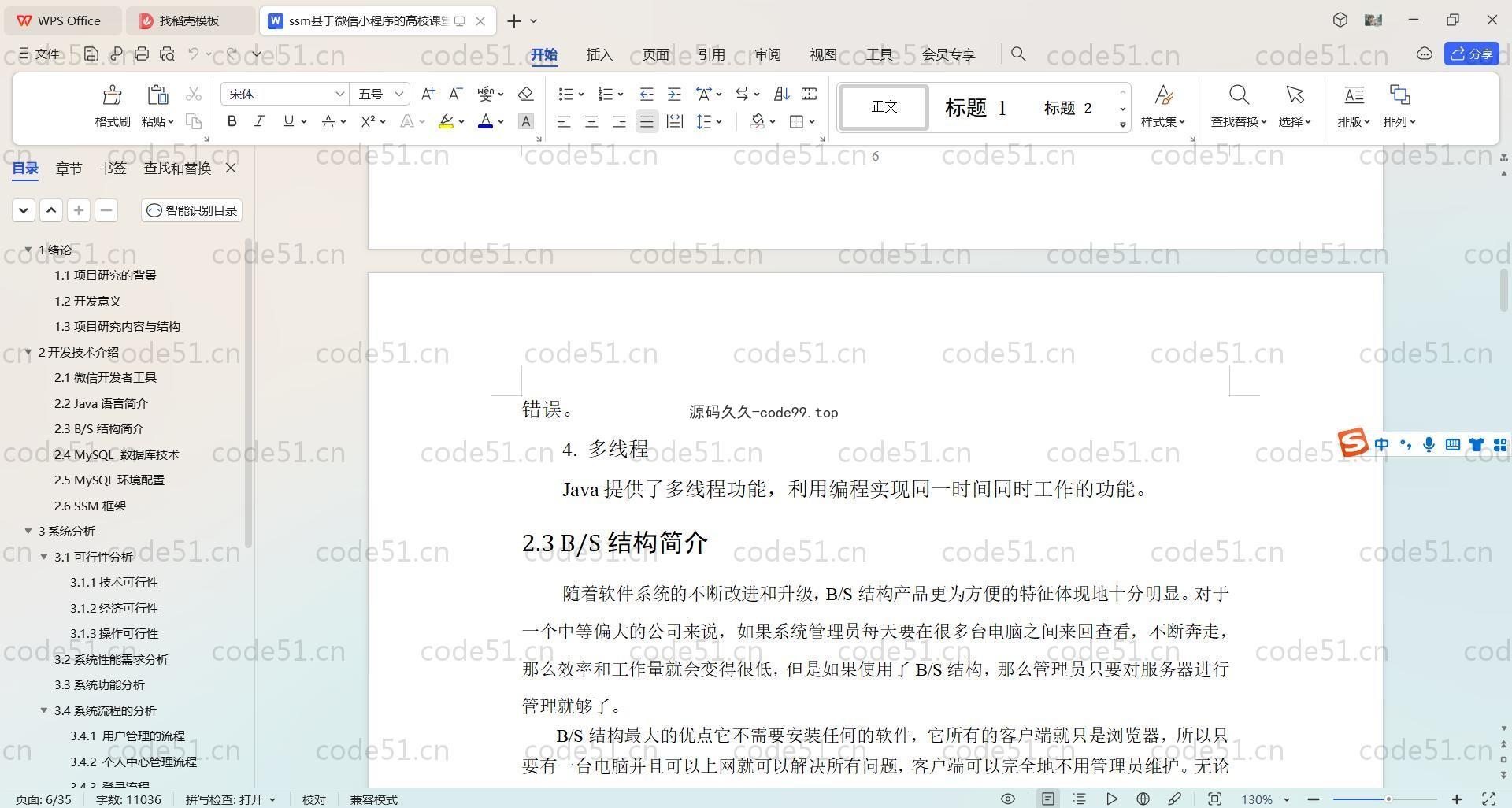Click the blue font color button
1512x808 pixels.
coord(486,121)
